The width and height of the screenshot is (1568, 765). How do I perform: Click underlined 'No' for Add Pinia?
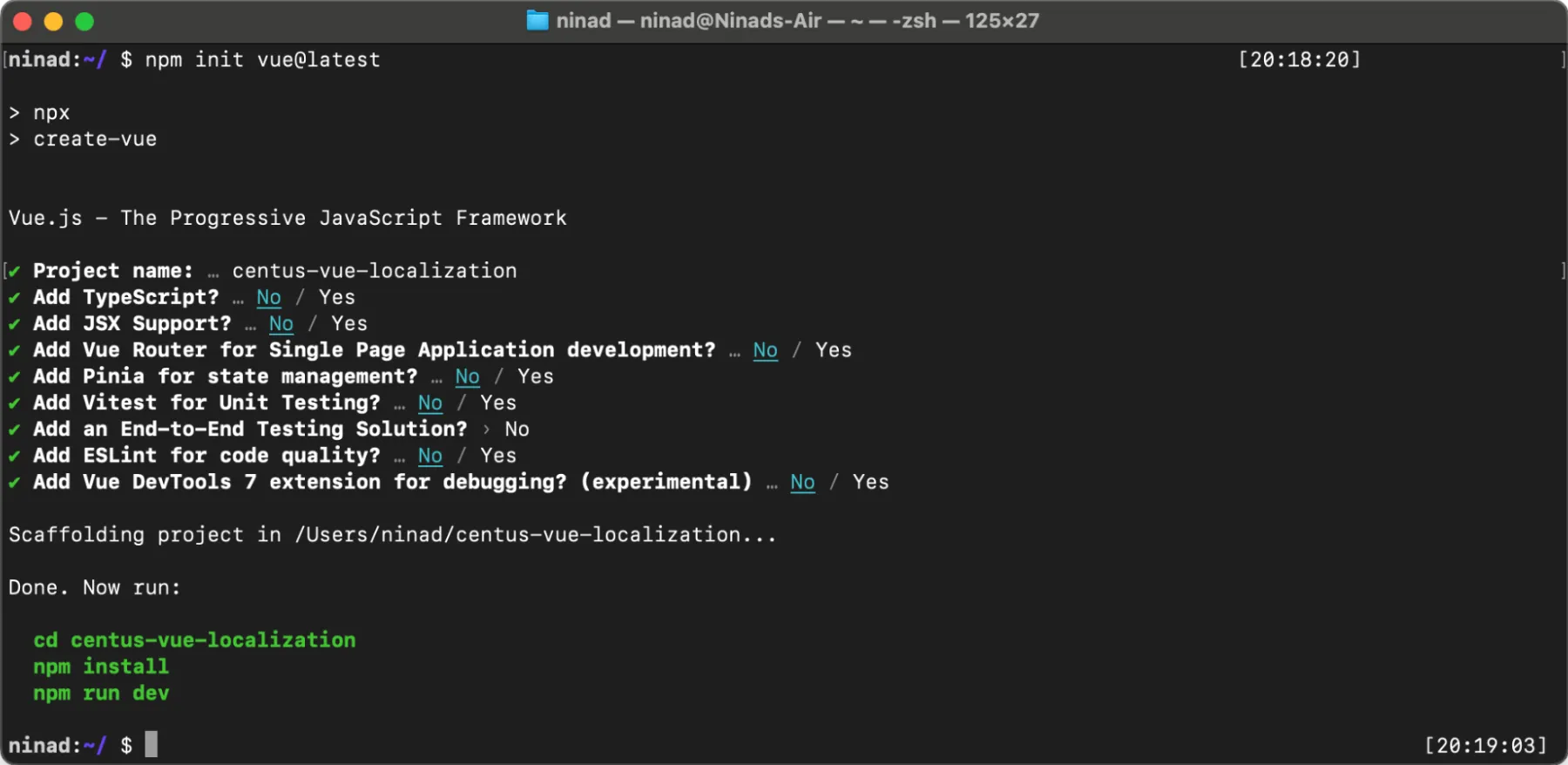coord(468,376)
